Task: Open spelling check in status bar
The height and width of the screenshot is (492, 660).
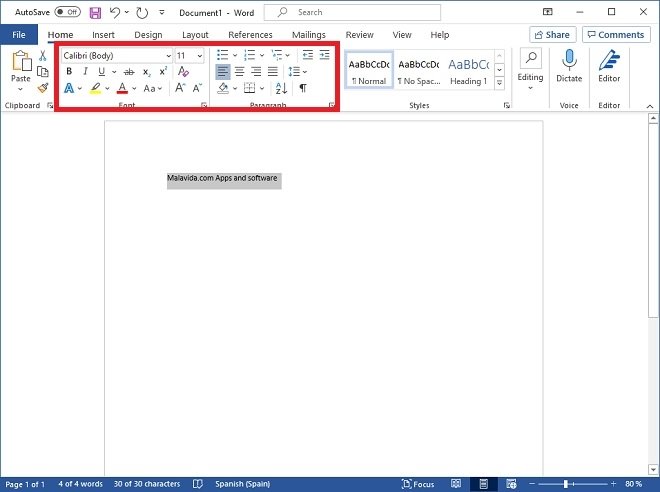Action: point(197,484)
